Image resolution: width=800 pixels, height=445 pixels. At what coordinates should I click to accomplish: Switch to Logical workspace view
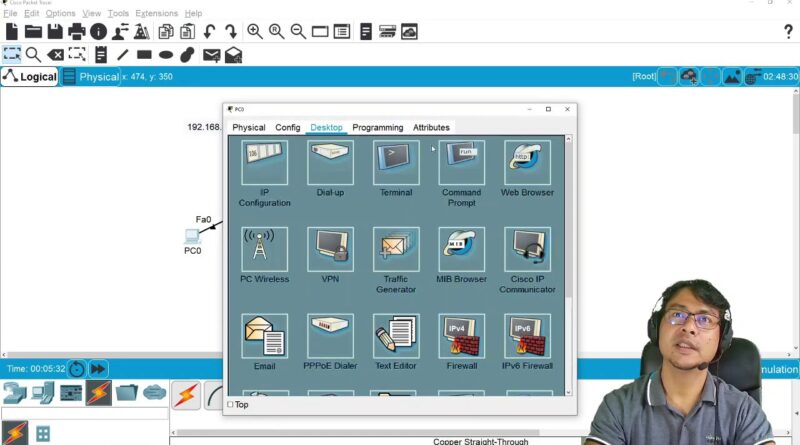click(30, 77)
